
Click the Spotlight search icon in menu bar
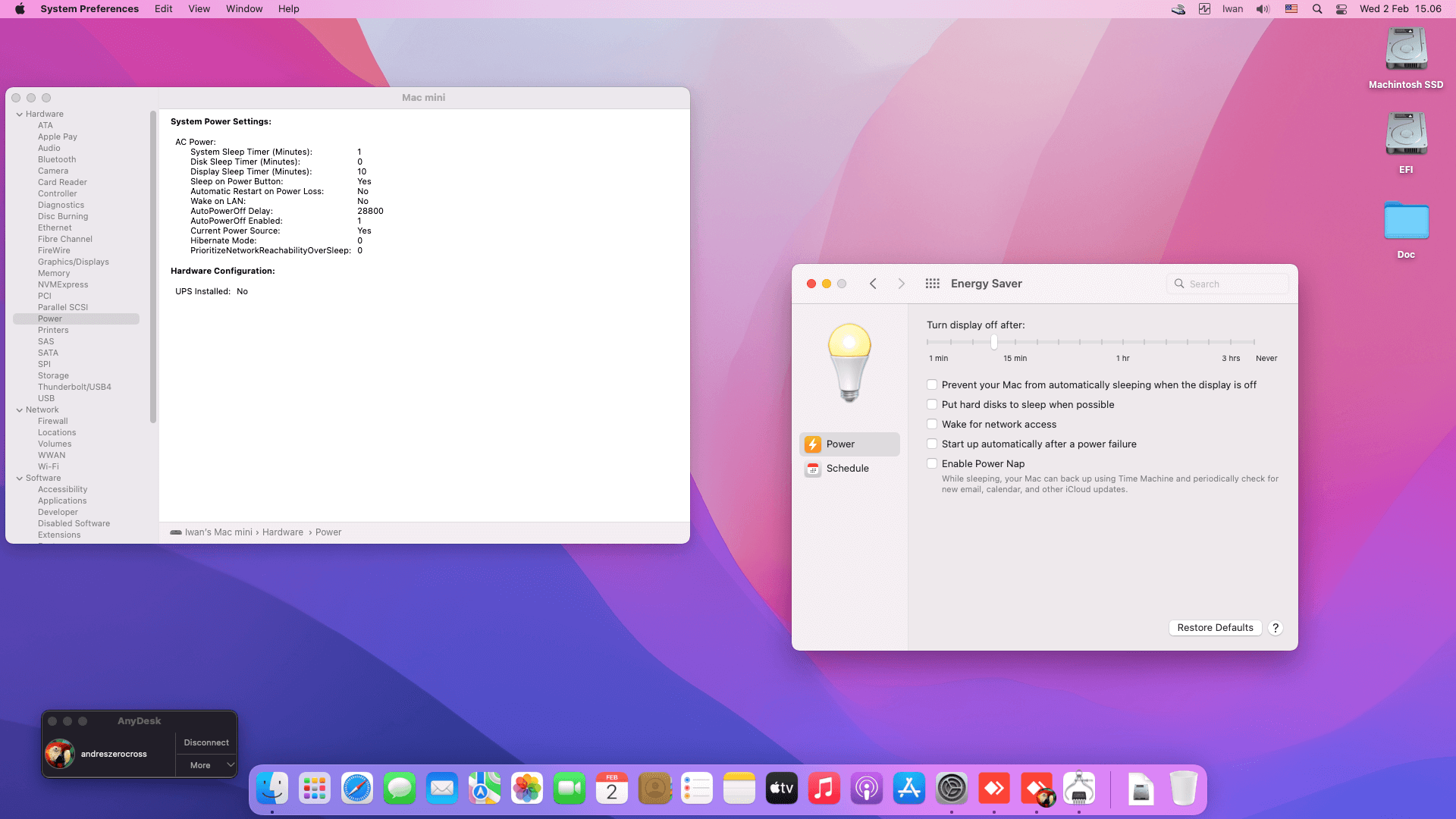[x=1317, y=9]
